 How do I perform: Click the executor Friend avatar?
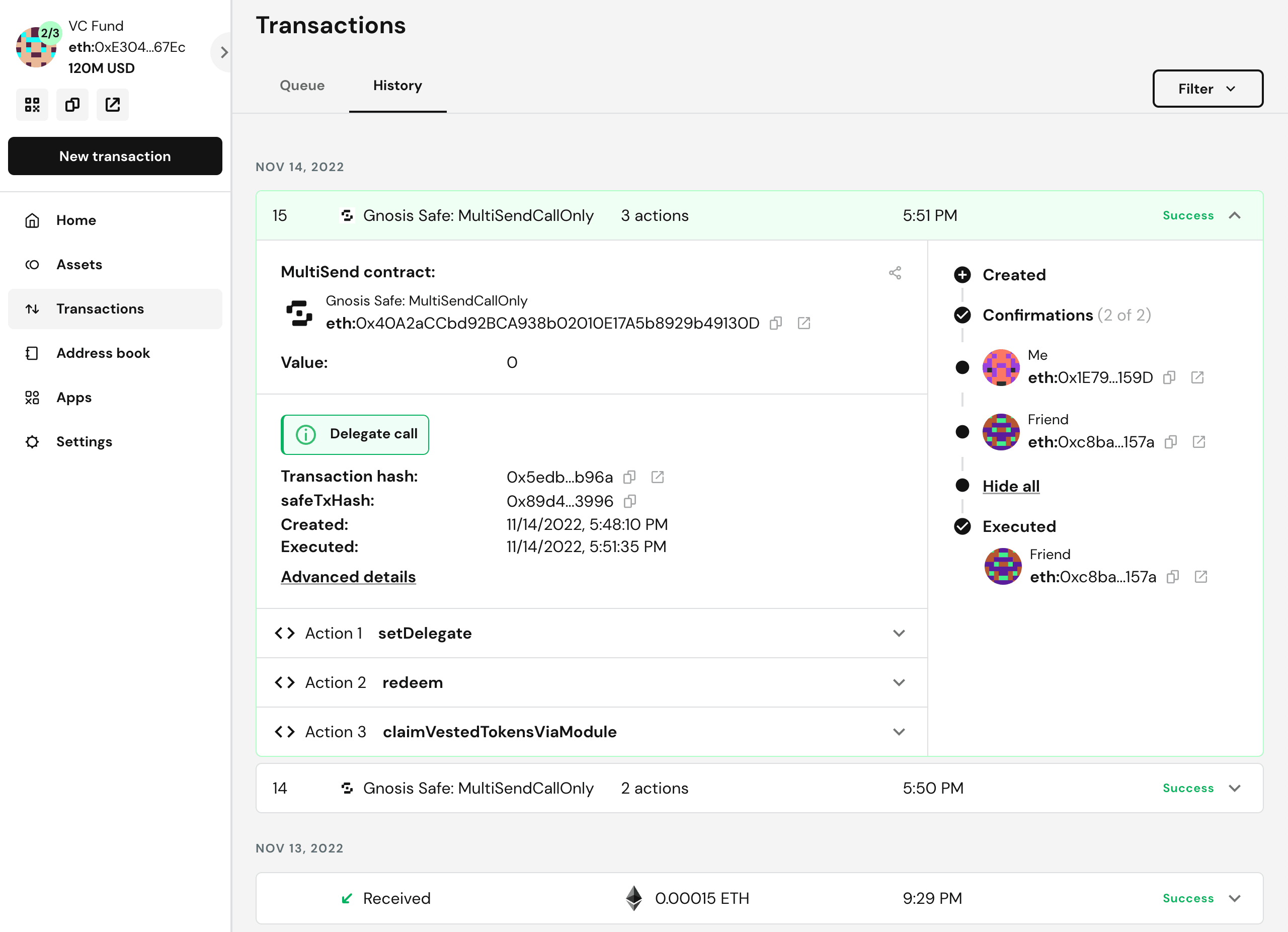tap(1003, 567)
